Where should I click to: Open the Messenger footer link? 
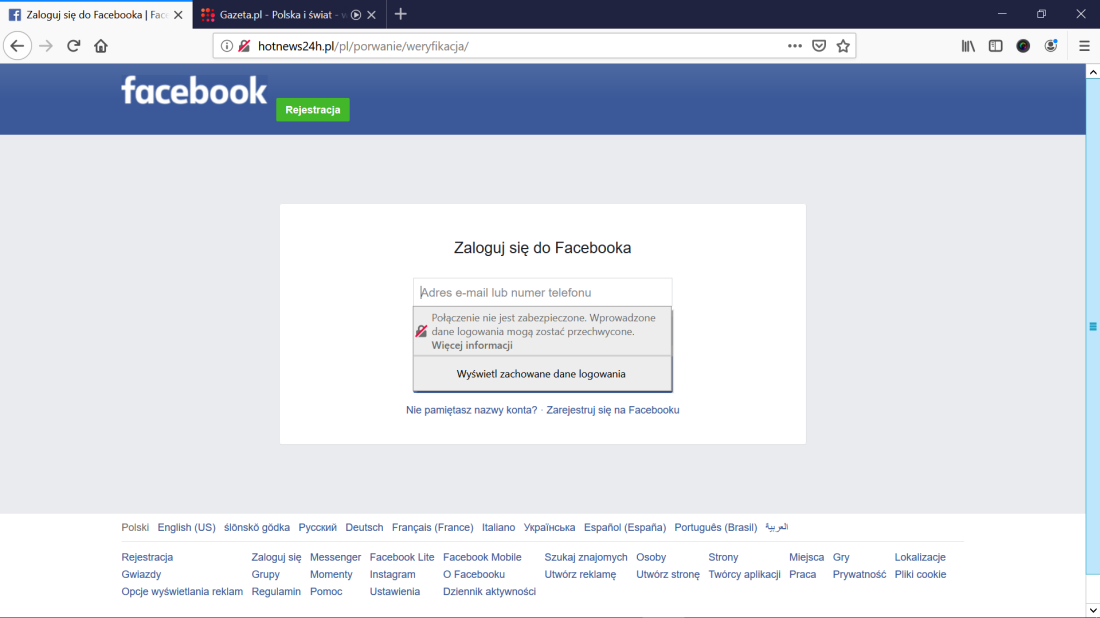pos(335,557)
